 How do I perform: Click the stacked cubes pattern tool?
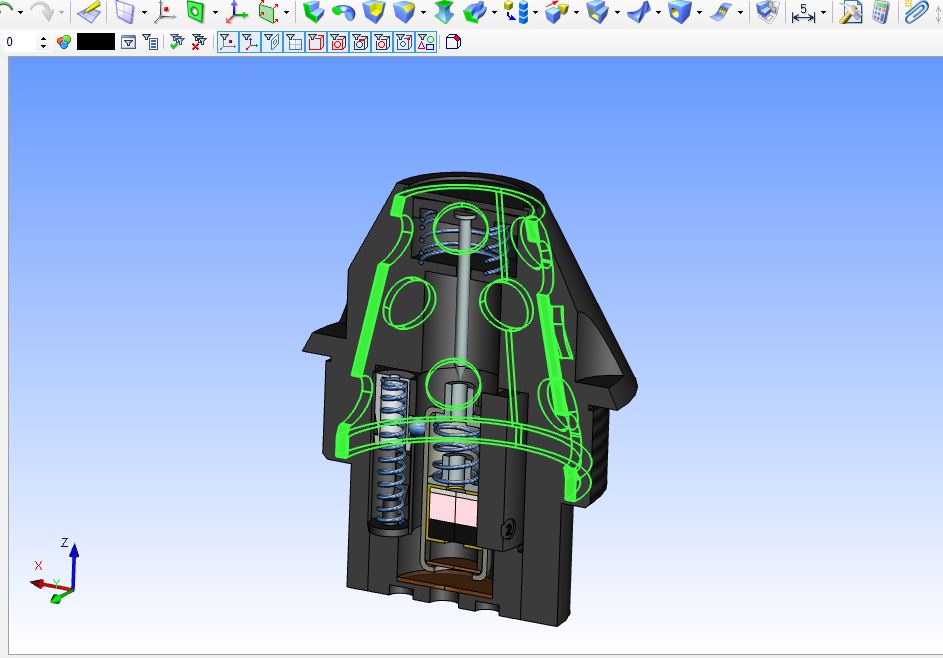tap(517, 12)
